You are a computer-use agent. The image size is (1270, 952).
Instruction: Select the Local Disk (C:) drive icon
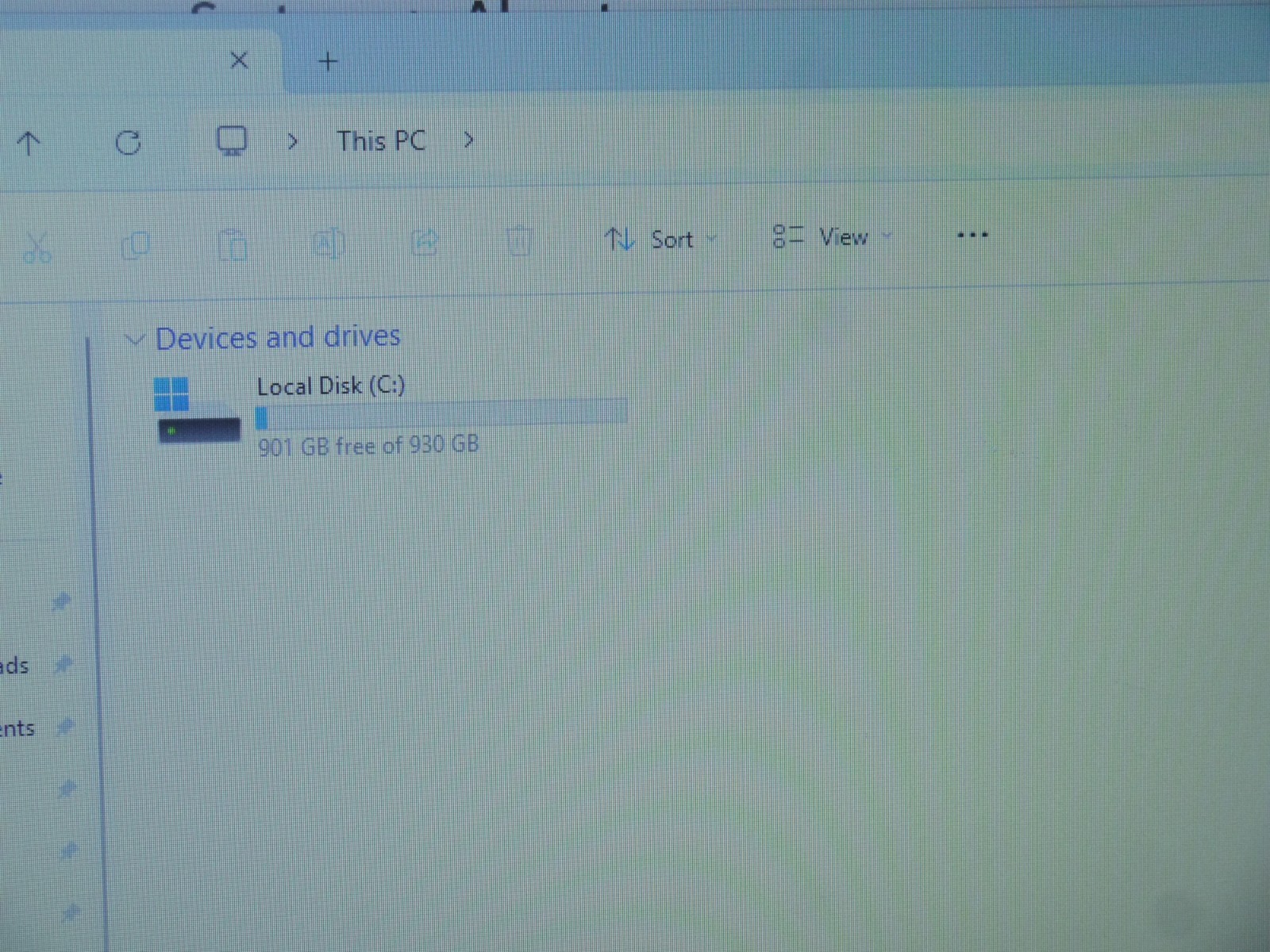[x=198, y=409]
